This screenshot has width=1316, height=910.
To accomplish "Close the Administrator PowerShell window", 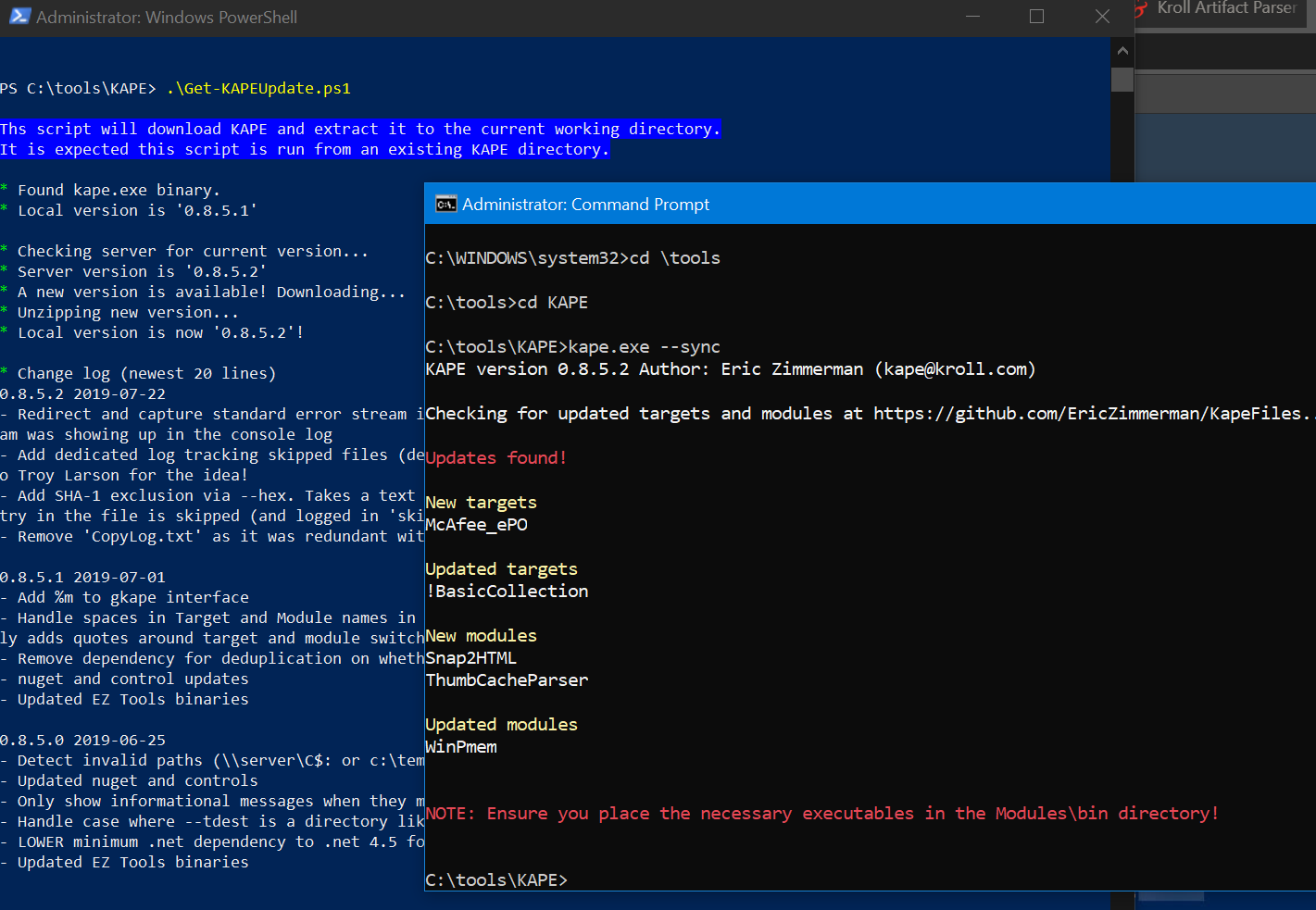I will click(1102, 17).
